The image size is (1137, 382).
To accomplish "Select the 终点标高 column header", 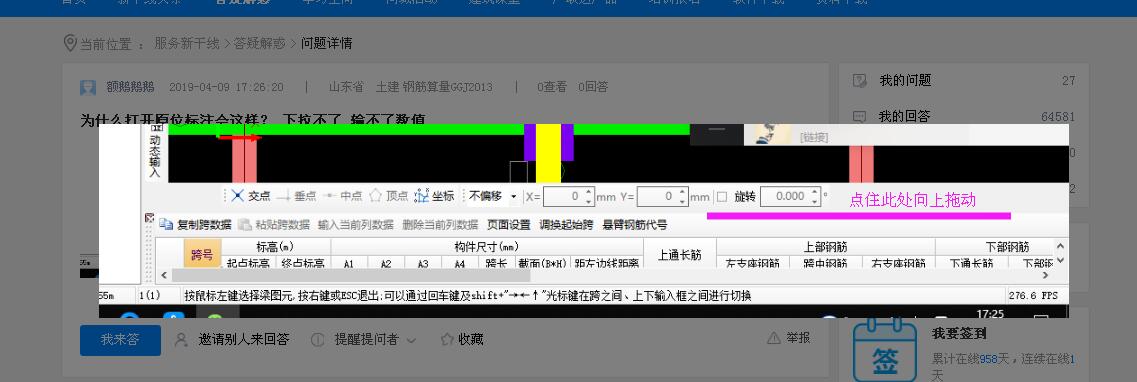I will pyautogui.click(x=303, y=262).
